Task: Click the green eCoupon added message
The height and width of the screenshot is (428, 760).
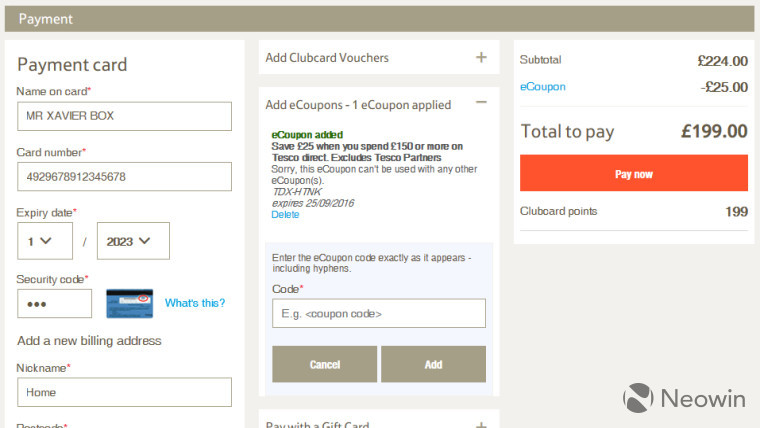Action: coord(307,135)
